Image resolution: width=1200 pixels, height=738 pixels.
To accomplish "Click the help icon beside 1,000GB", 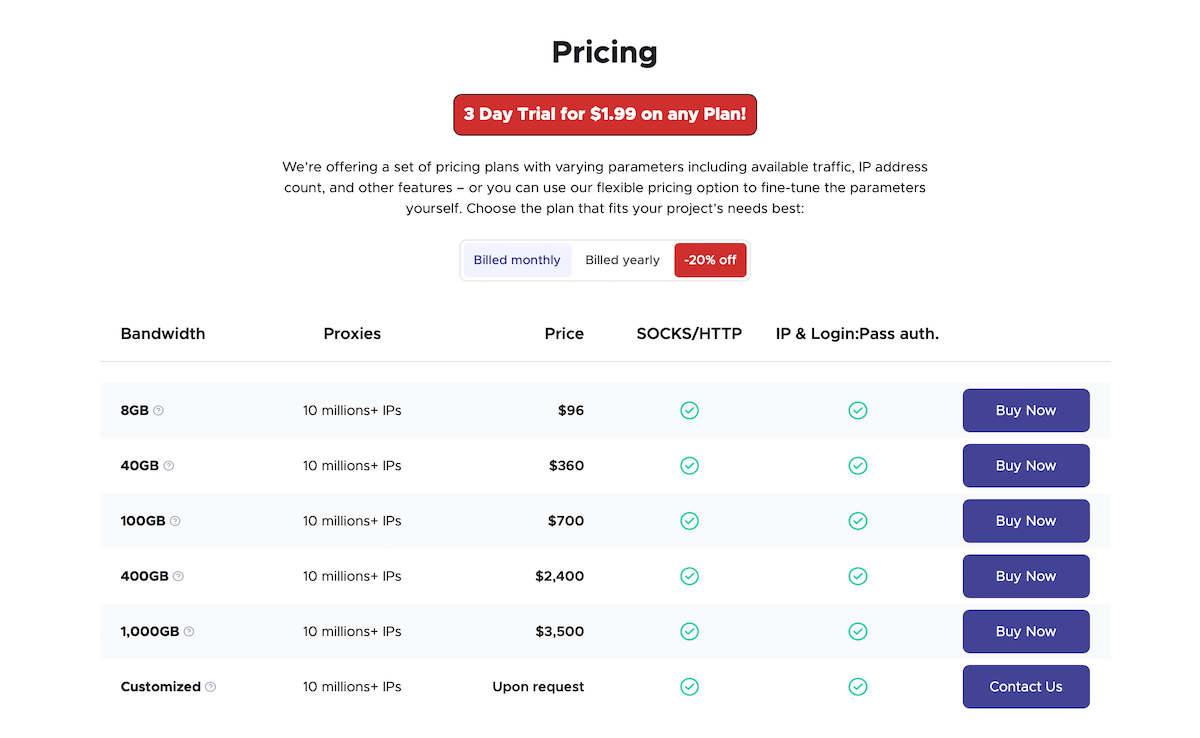I will (189, 632).
